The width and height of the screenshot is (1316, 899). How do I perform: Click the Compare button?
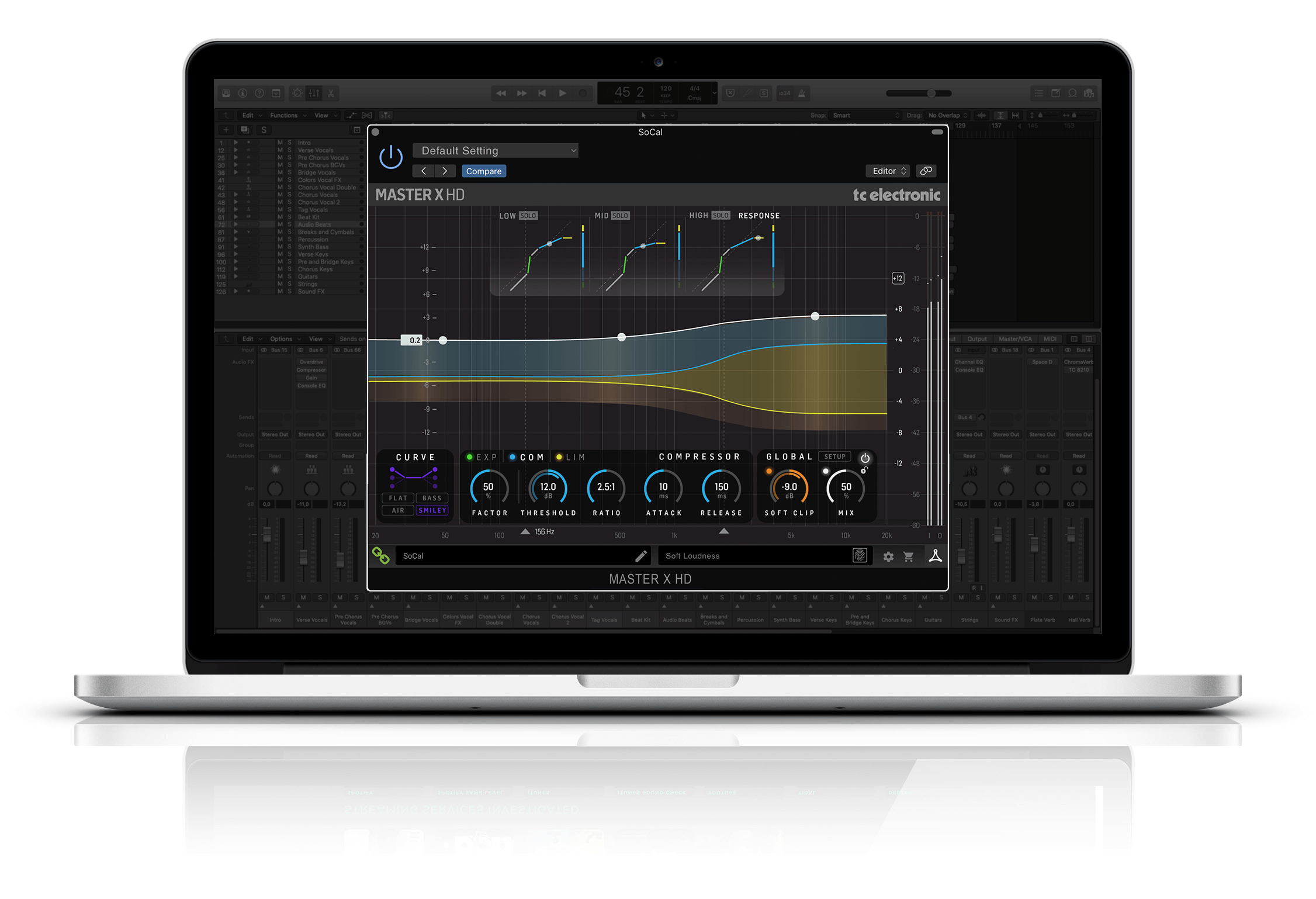484,171
